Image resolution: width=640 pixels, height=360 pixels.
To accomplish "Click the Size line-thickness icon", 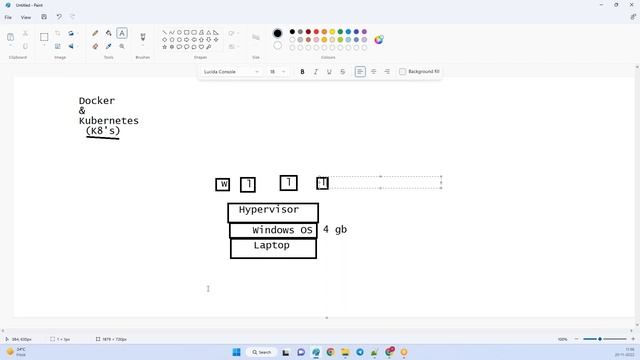I will coord(256,37).
